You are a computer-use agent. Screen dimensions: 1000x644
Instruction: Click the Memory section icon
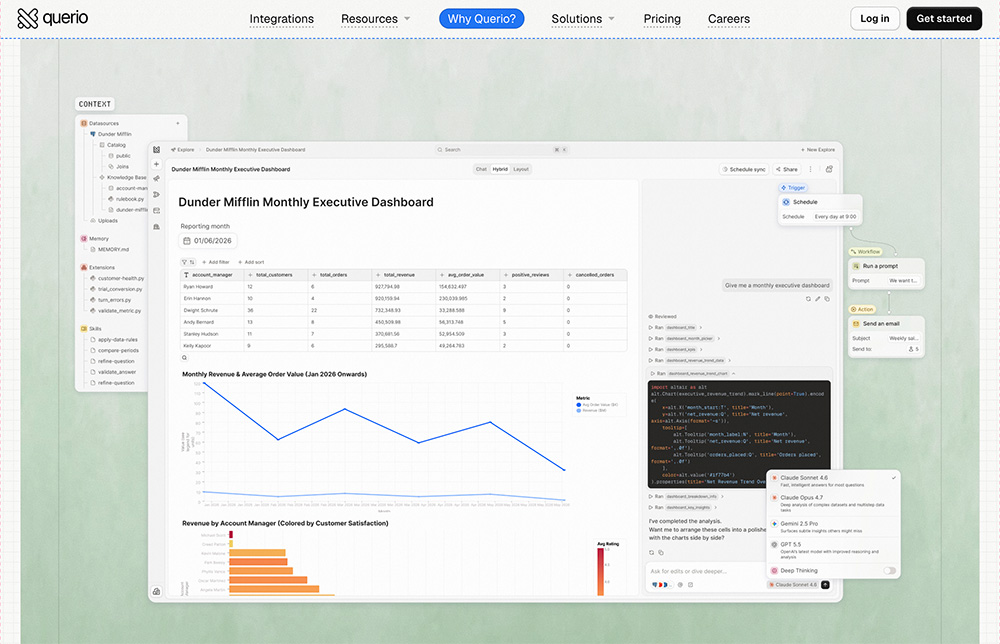[x=84, y=238]
